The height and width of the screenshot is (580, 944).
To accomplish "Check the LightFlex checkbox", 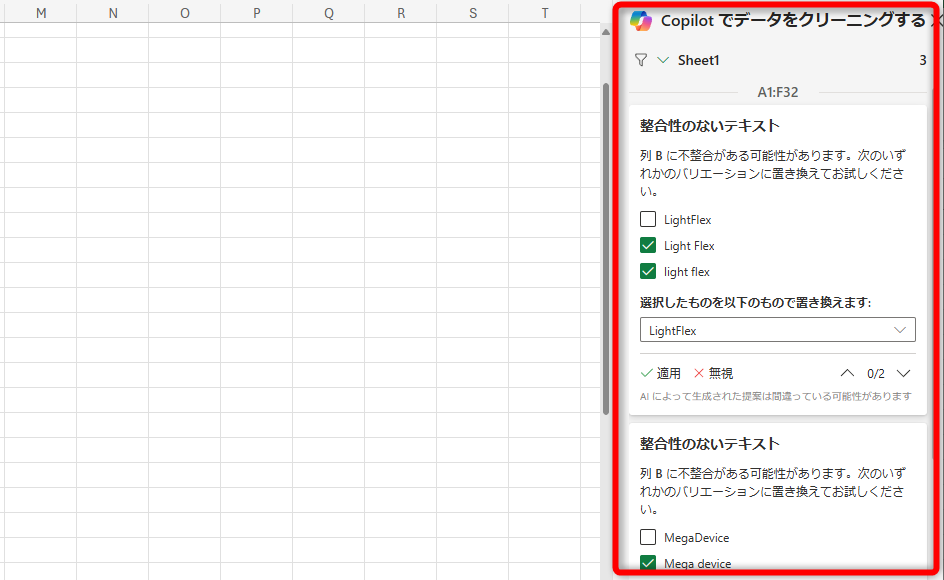I will tap(648, 219).
